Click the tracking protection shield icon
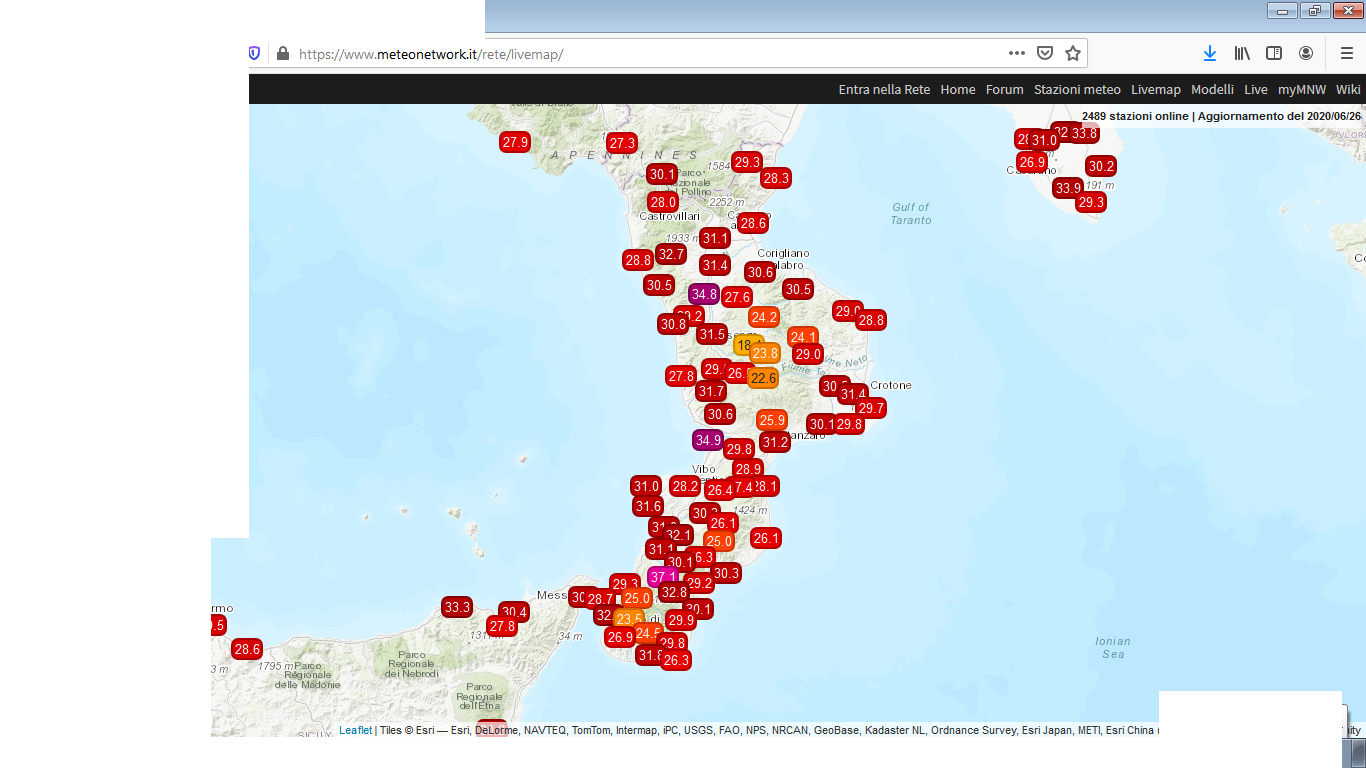This screenshot has width=1366, height=768. click(x=254, y=53)
